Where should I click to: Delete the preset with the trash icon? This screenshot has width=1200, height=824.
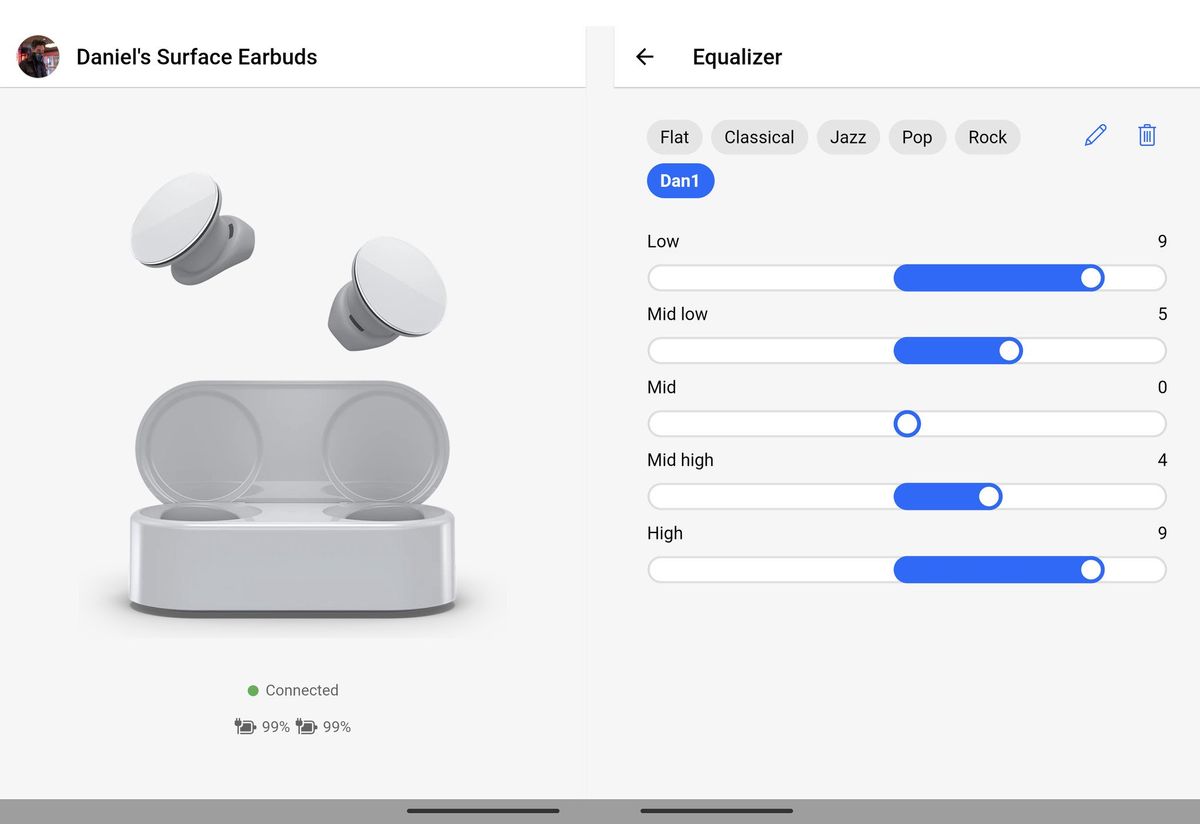tap(1147, 135)
